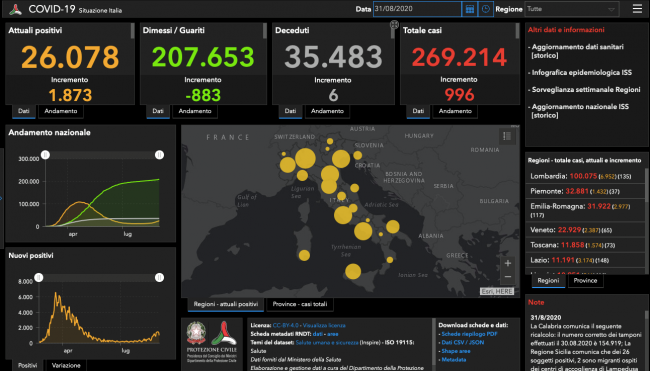This screenshot has width=650, height=371.
Task: Grab left range handle on Andamento nazionale chart
Action: 45,155
